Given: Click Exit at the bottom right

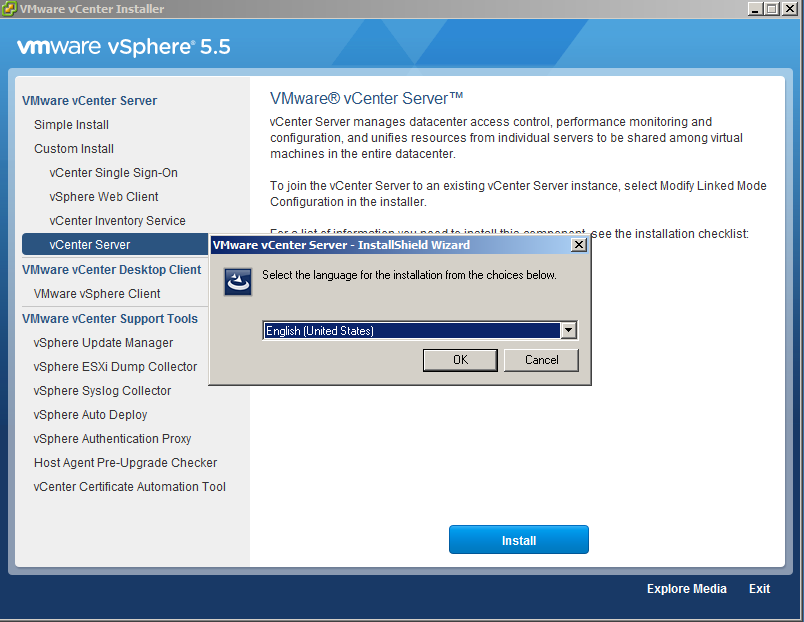Looking at the screenshot, I should [759, 589].
